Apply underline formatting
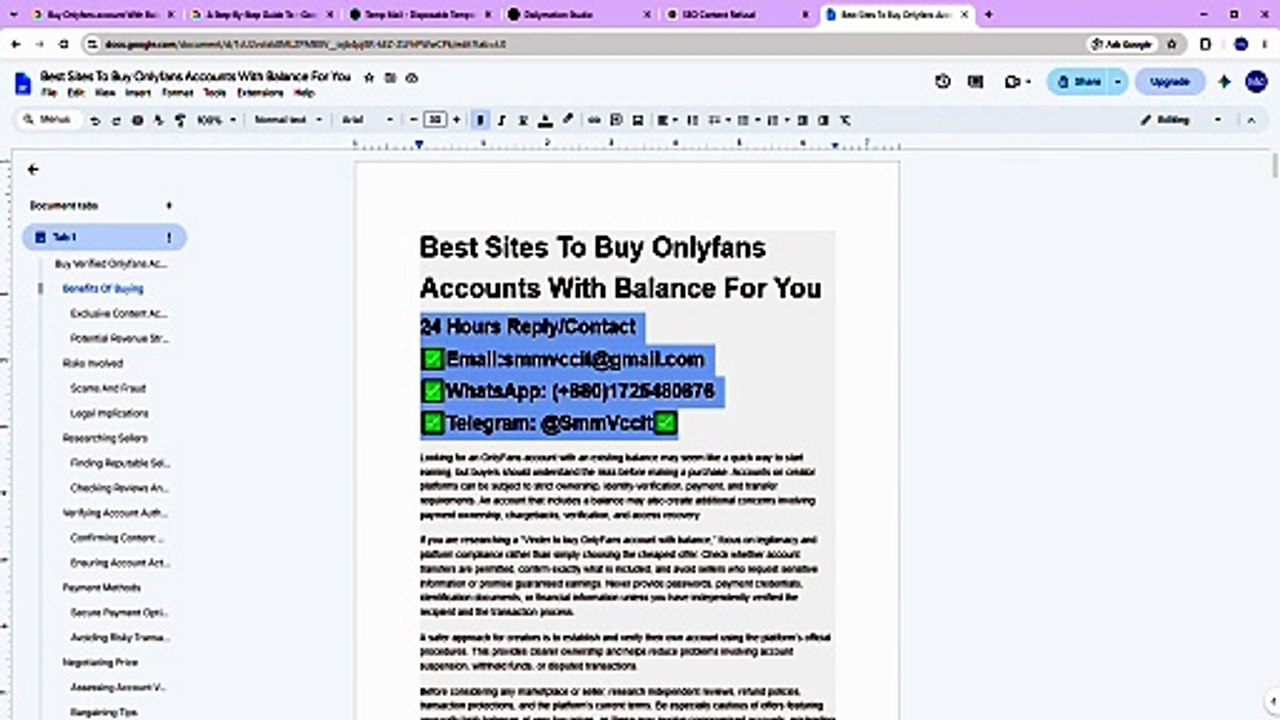 (523, 120)
